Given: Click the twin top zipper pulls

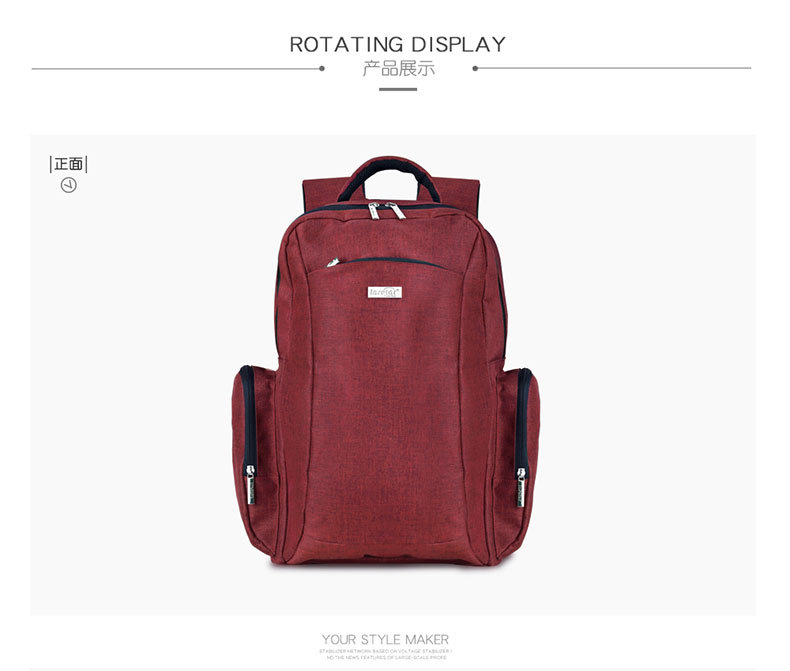Looking at the screenshot, I should click(x=386, y=210).
